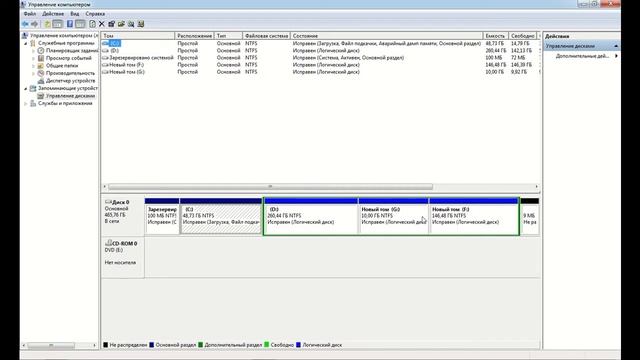Image resolution: width=640 pixels, height=360 pixels.
Task: Click the Службы и приложения icon
Action: click(x=33, y=104)
